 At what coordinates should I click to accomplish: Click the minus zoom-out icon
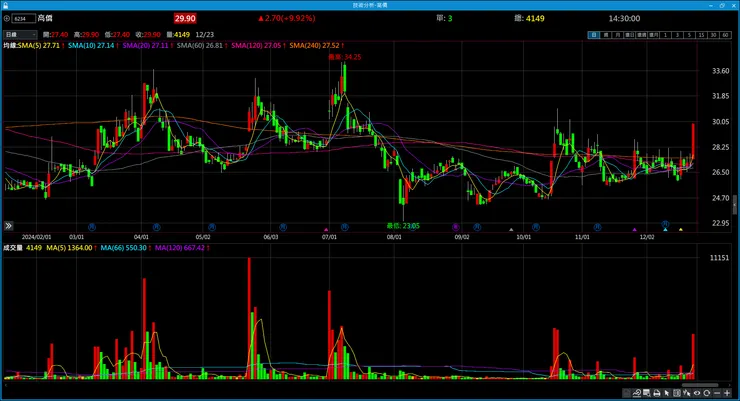717,393
